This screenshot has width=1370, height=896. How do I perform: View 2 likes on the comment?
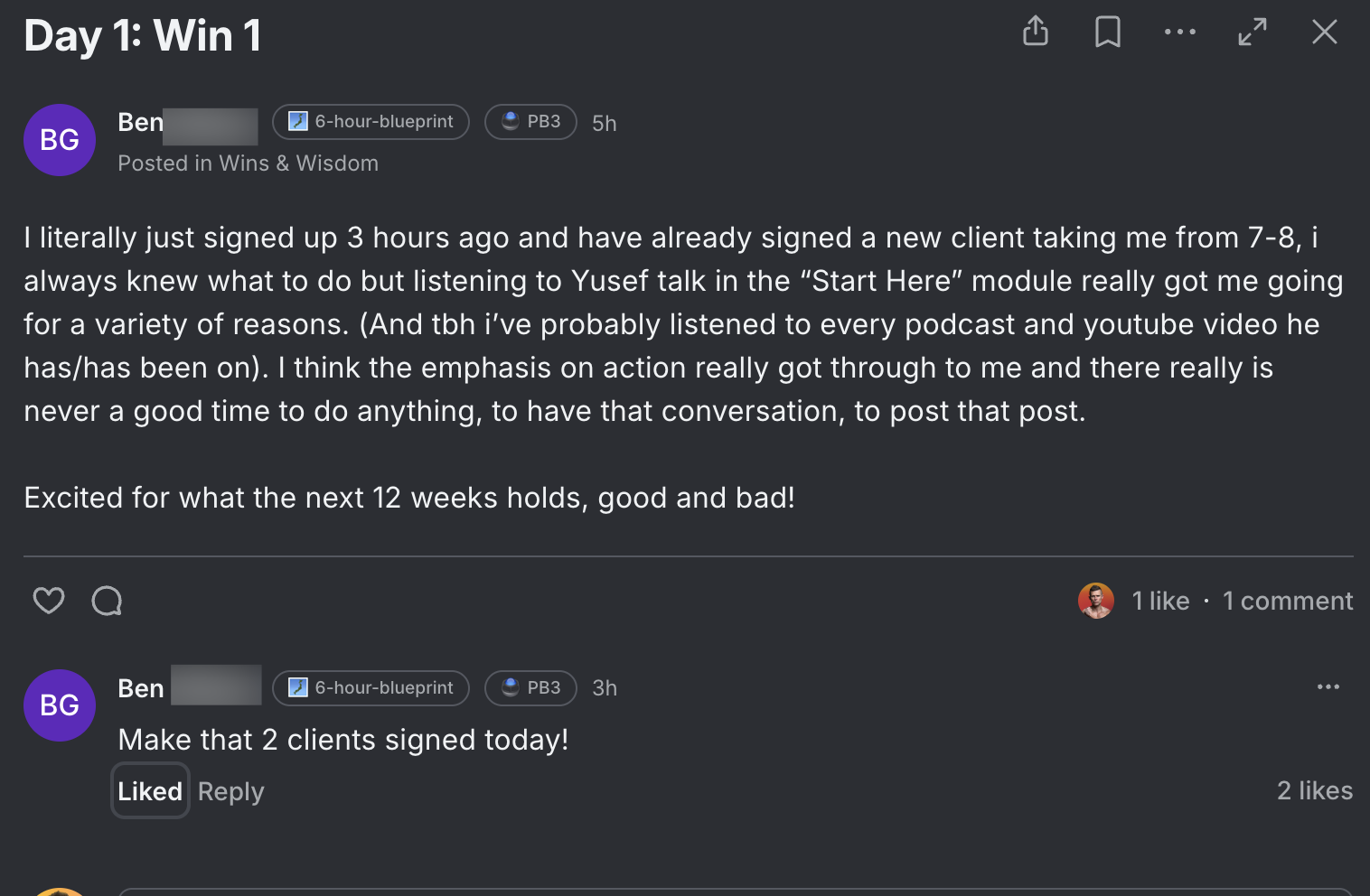[1315, 790]
